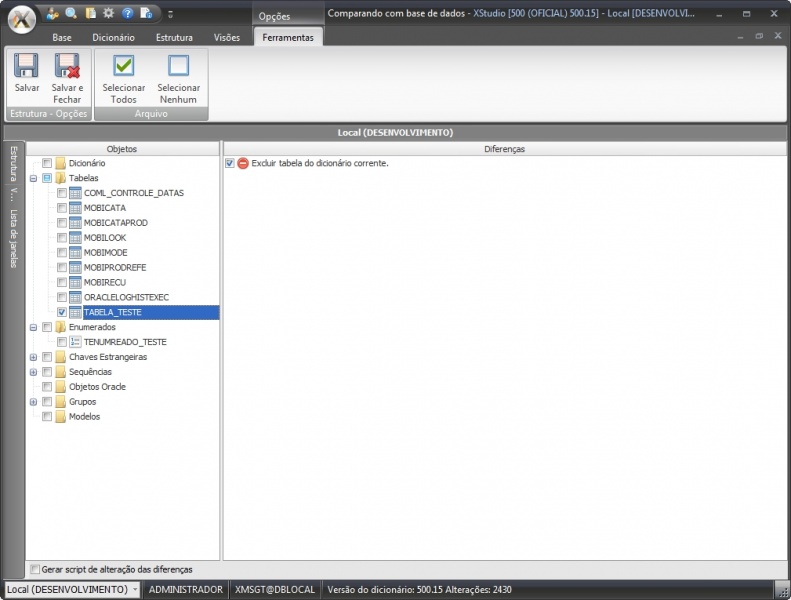Open the Visões ribbon tab

pyautogui.click(x=227, y=37)
